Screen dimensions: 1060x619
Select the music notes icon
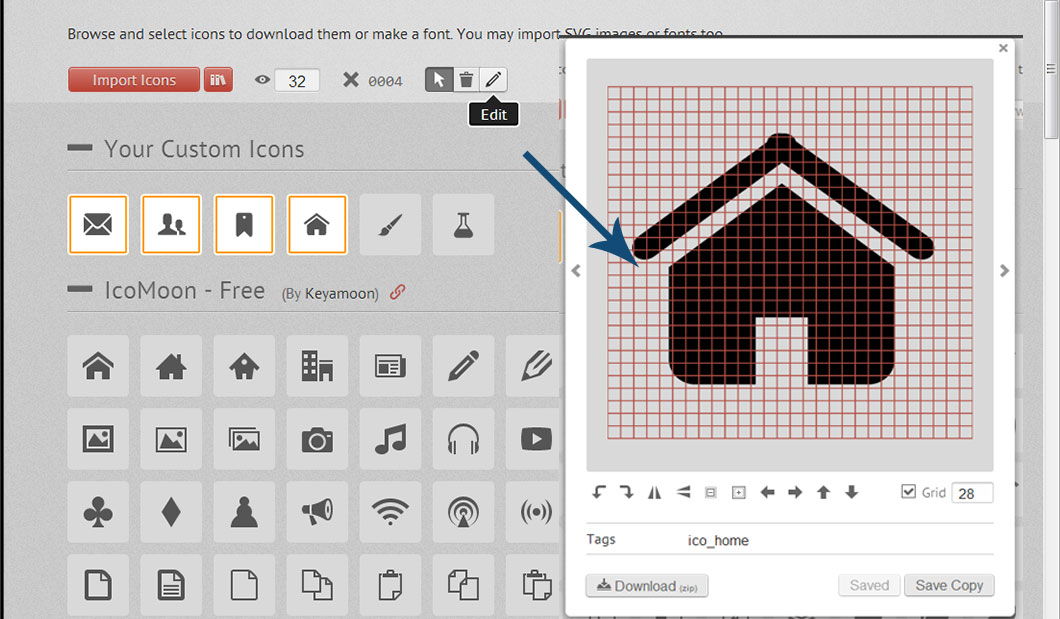tap(390, 439)
